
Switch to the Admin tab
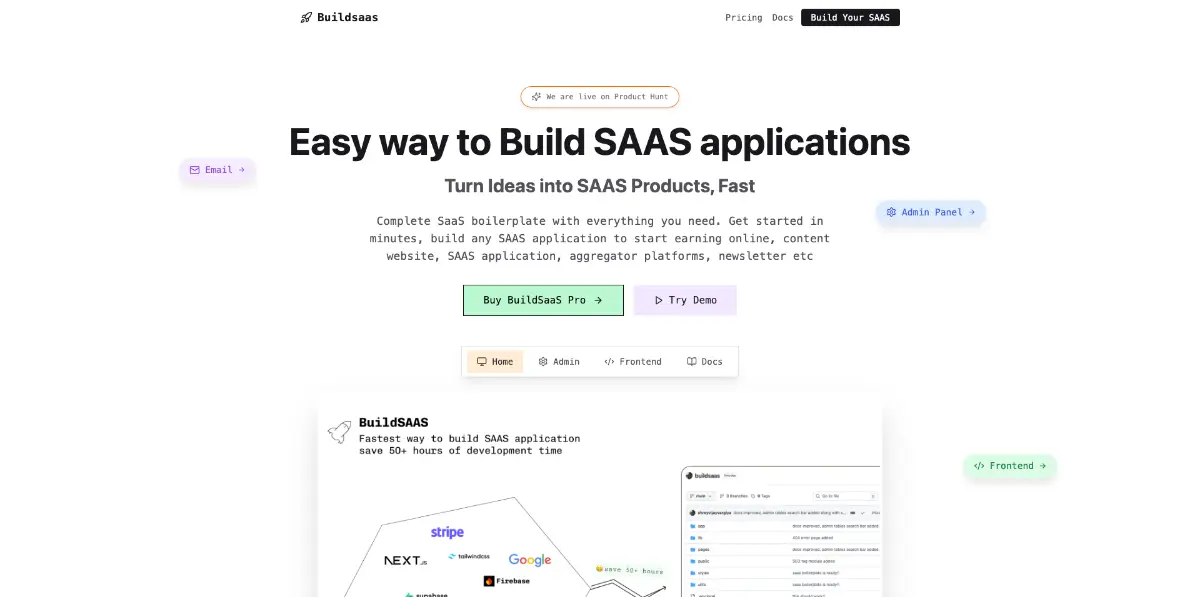pyautogui.click(x=559, y=362)
